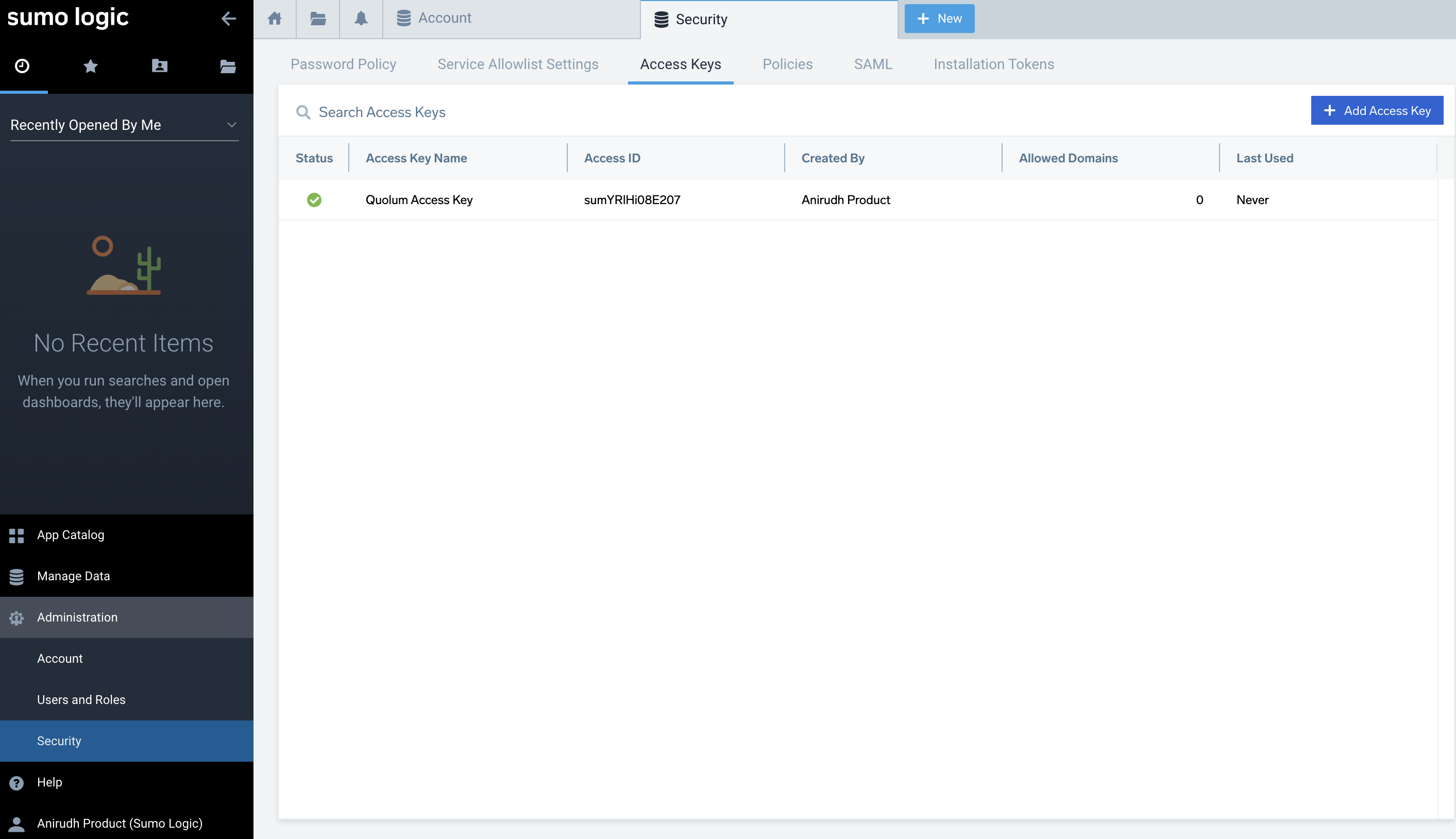The width and height of the screenshot is (1456, 839).
Task: Switch to the Password Policy tab
Action: pyautogui.click(x=343, y=64)
